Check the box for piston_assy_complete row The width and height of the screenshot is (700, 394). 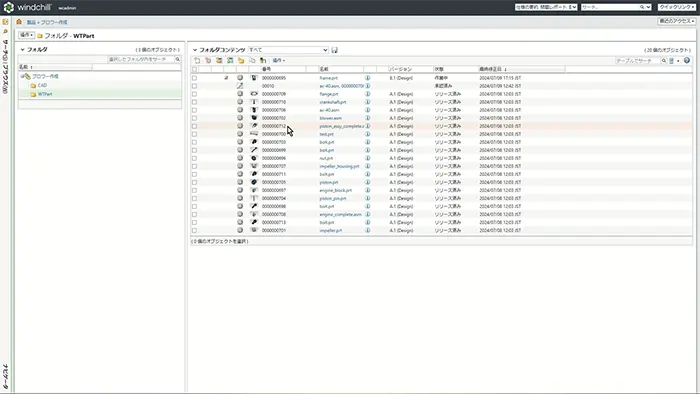click(194, 126)
